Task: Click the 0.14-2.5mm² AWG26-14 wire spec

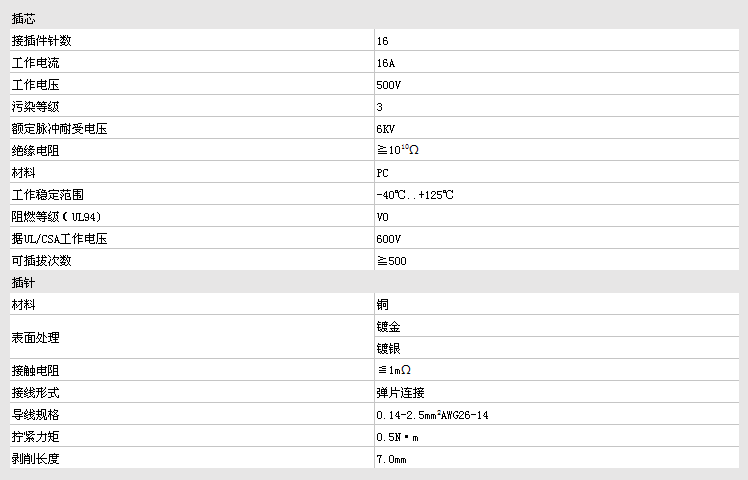Action: (x=432, y=414)
